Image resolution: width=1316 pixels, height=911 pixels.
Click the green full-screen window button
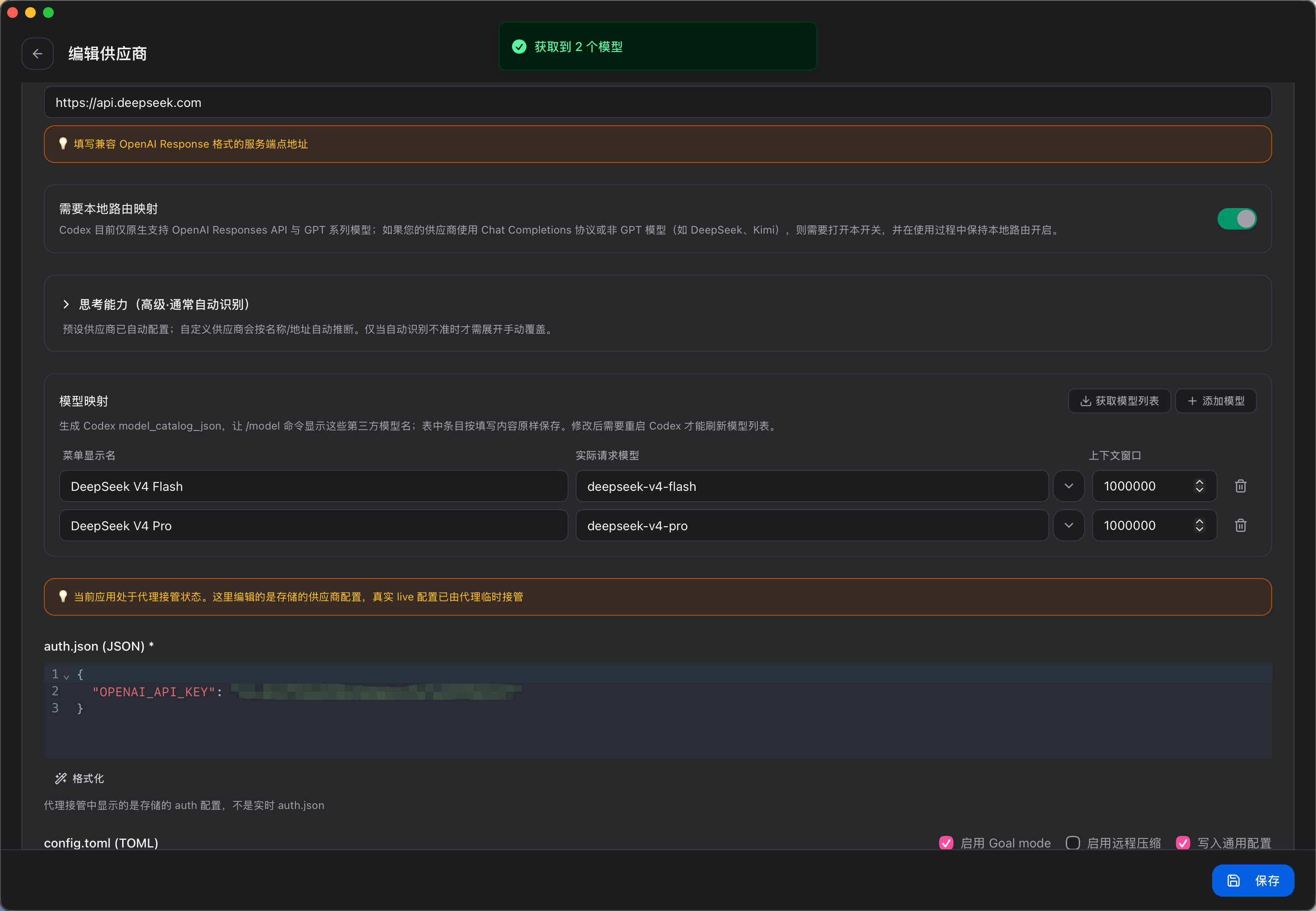tap(48, 13)
